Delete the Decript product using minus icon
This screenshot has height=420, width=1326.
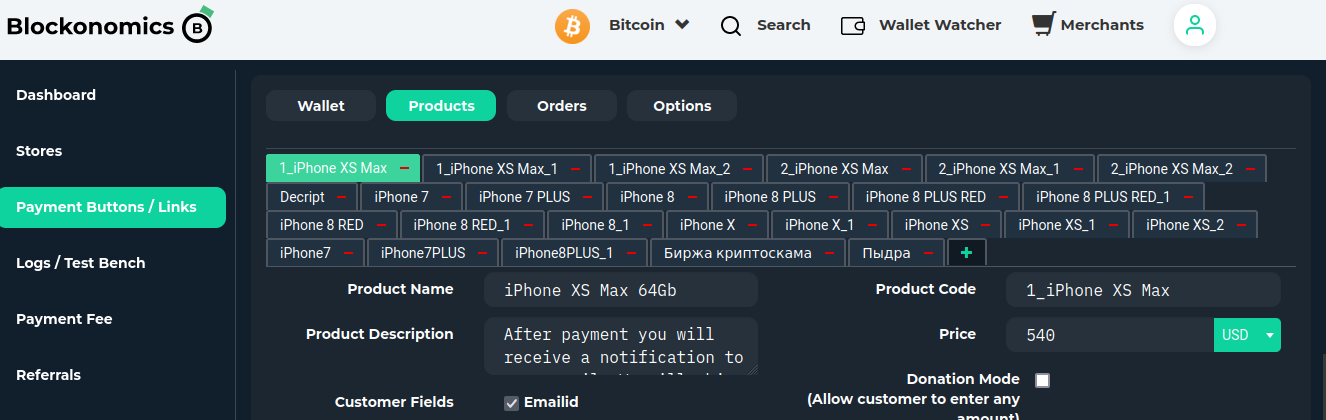[342, 197]
